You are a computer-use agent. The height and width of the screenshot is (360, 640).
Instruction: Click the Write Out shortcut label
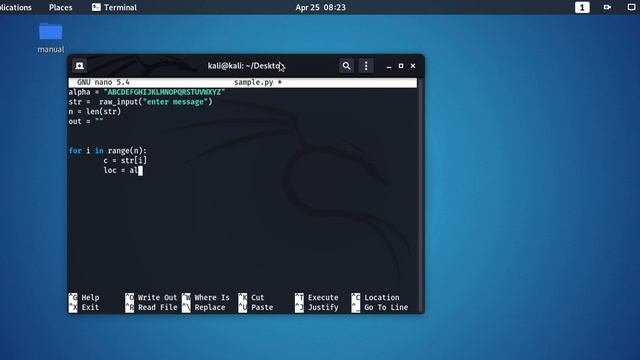click(x=158, y=298)
